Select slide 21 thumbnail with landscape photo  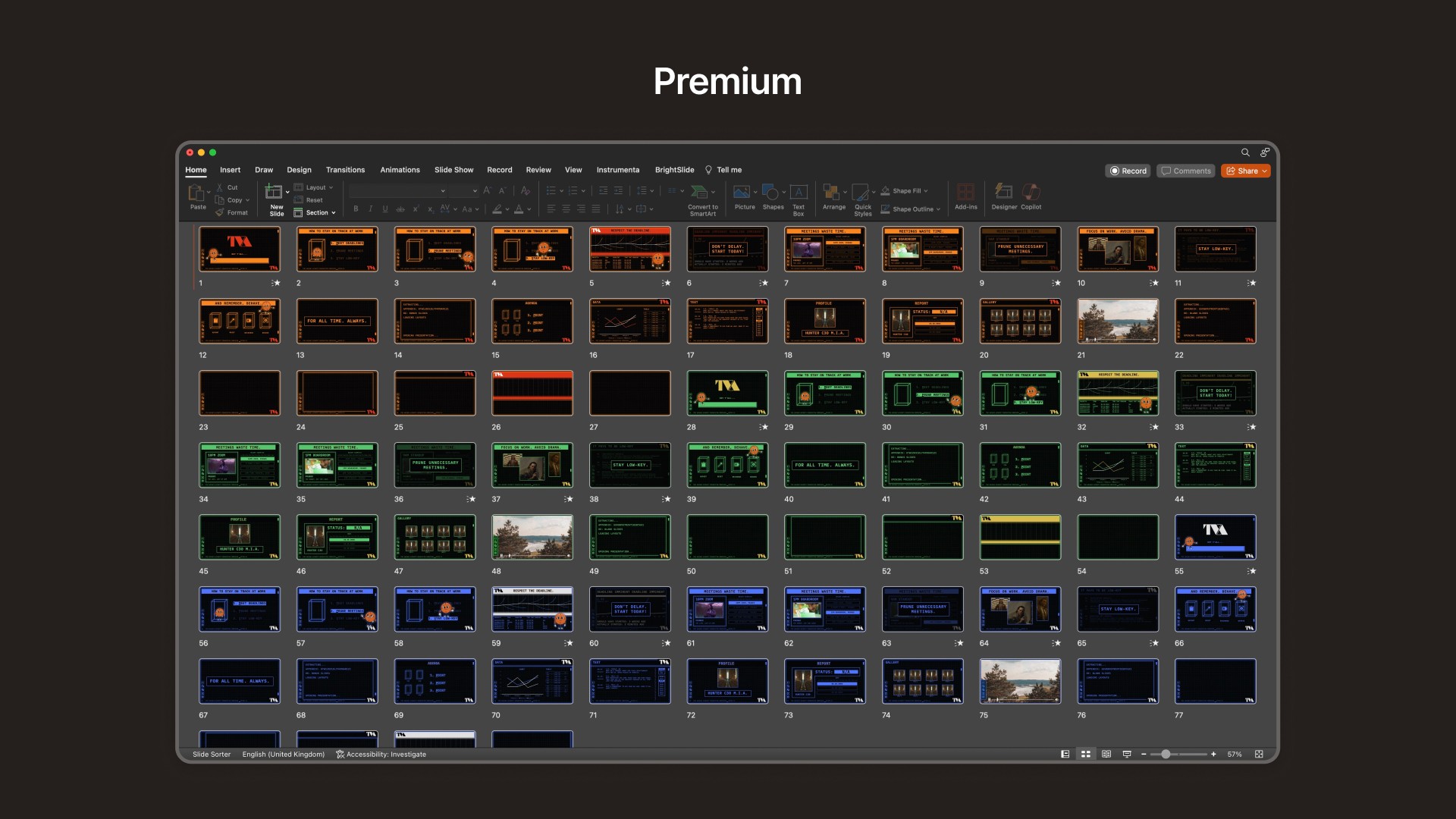[1118, 321]
